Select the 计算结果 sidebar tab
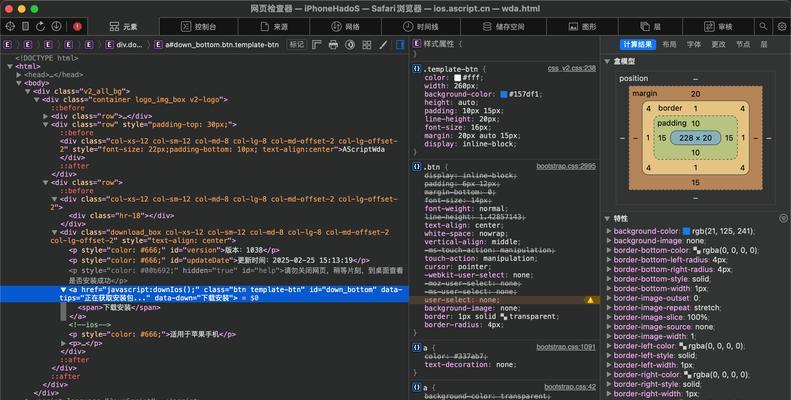The height and width of the screenshot is (400, 791). point(638,44)
